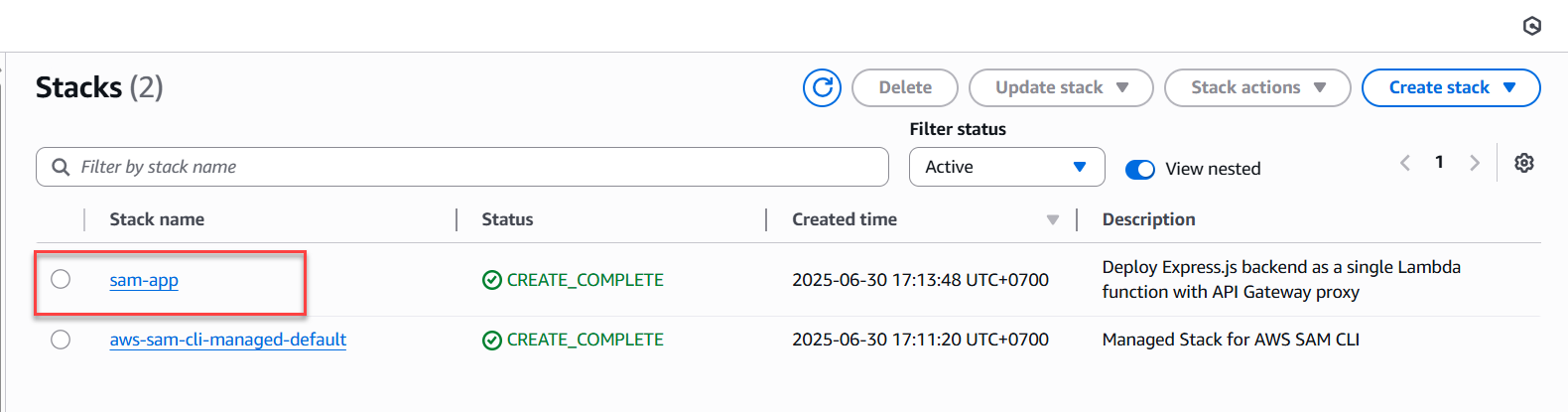Sort by Created time arrow
This screenshot has height=412, width=1568.
pos(1053,220)
